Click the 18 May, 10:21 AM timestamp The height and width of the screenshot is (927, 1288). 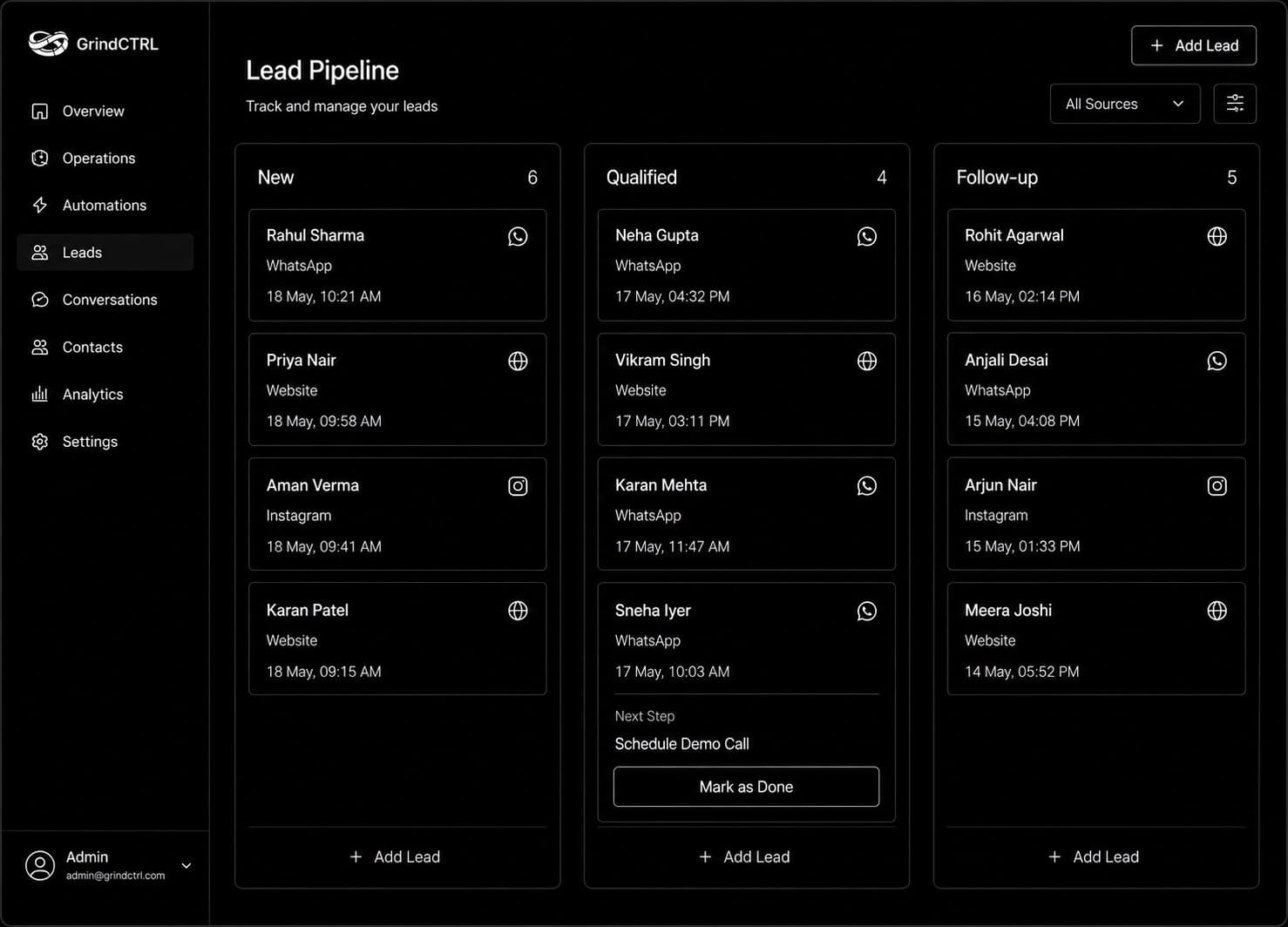point(323,297)
